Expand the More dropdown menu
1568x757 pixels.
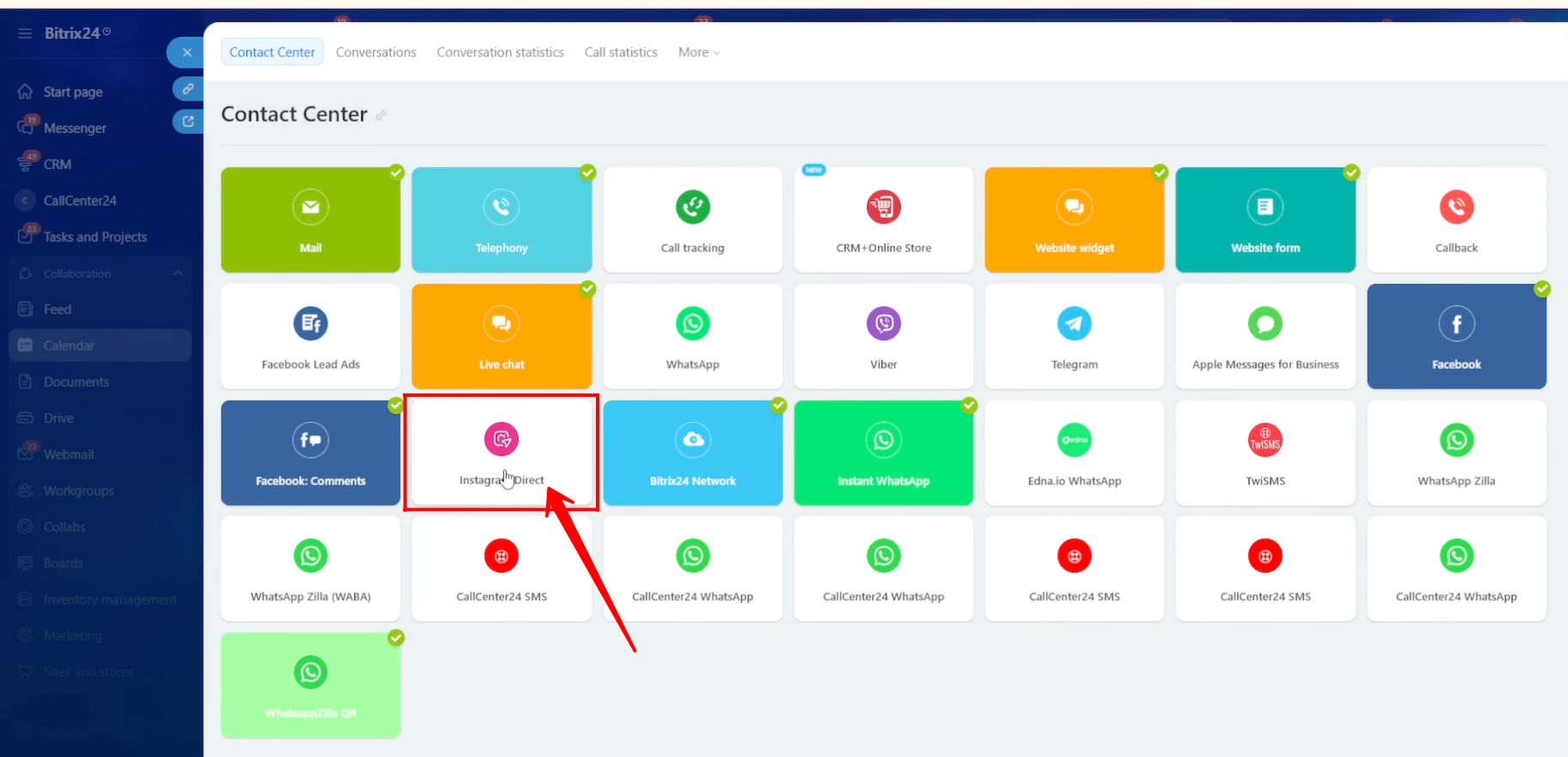coord(698,52)
